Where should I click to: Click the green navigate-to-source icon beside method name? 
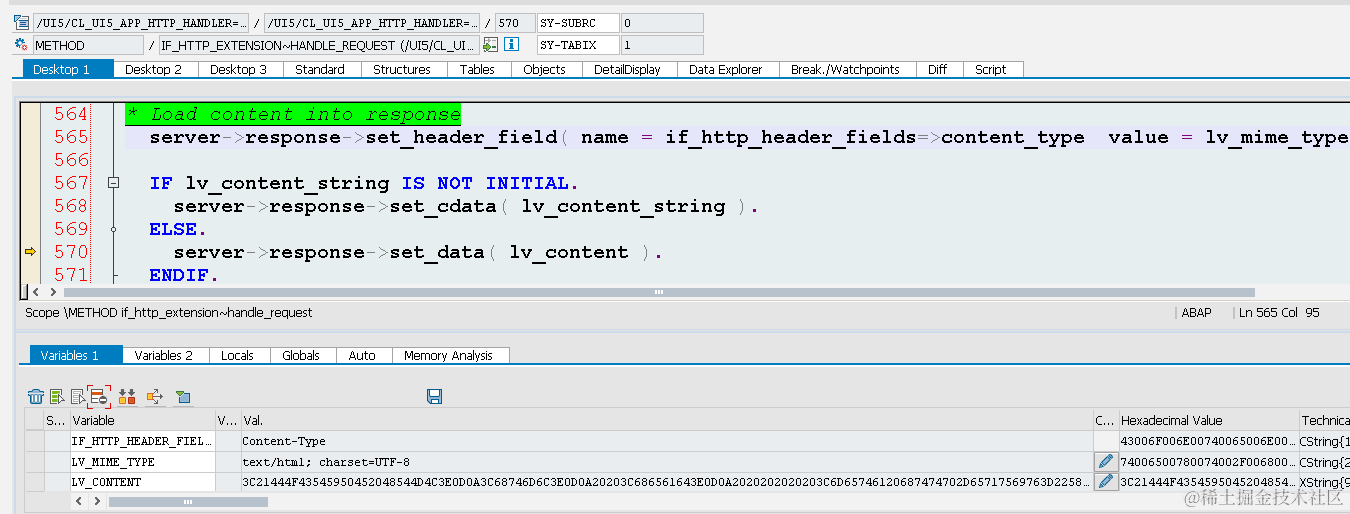point(490,45)
